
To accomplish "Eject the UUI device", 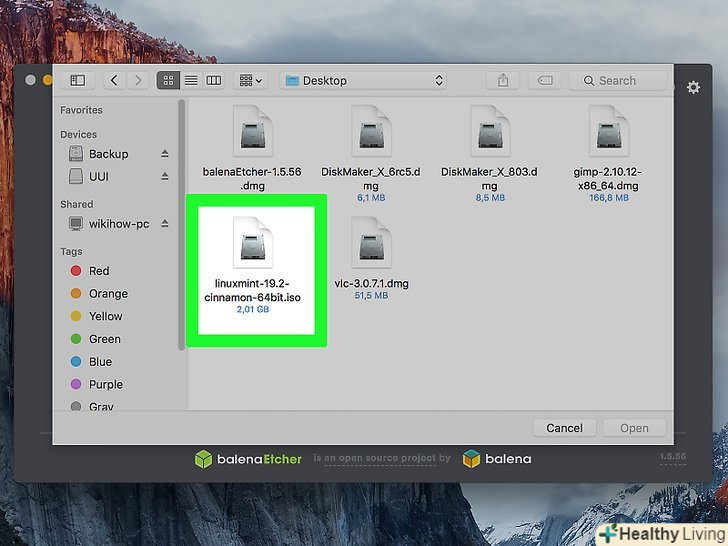I will tap(165, 176).
